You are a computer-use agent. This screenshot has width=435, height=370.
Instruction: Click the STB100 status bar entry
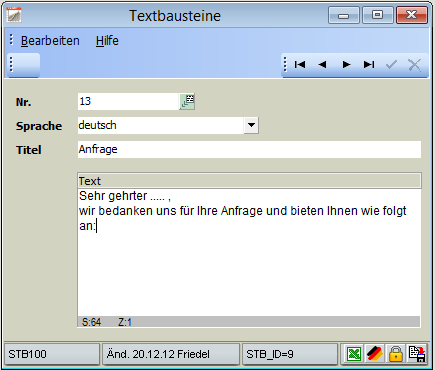tap(52, 354)
